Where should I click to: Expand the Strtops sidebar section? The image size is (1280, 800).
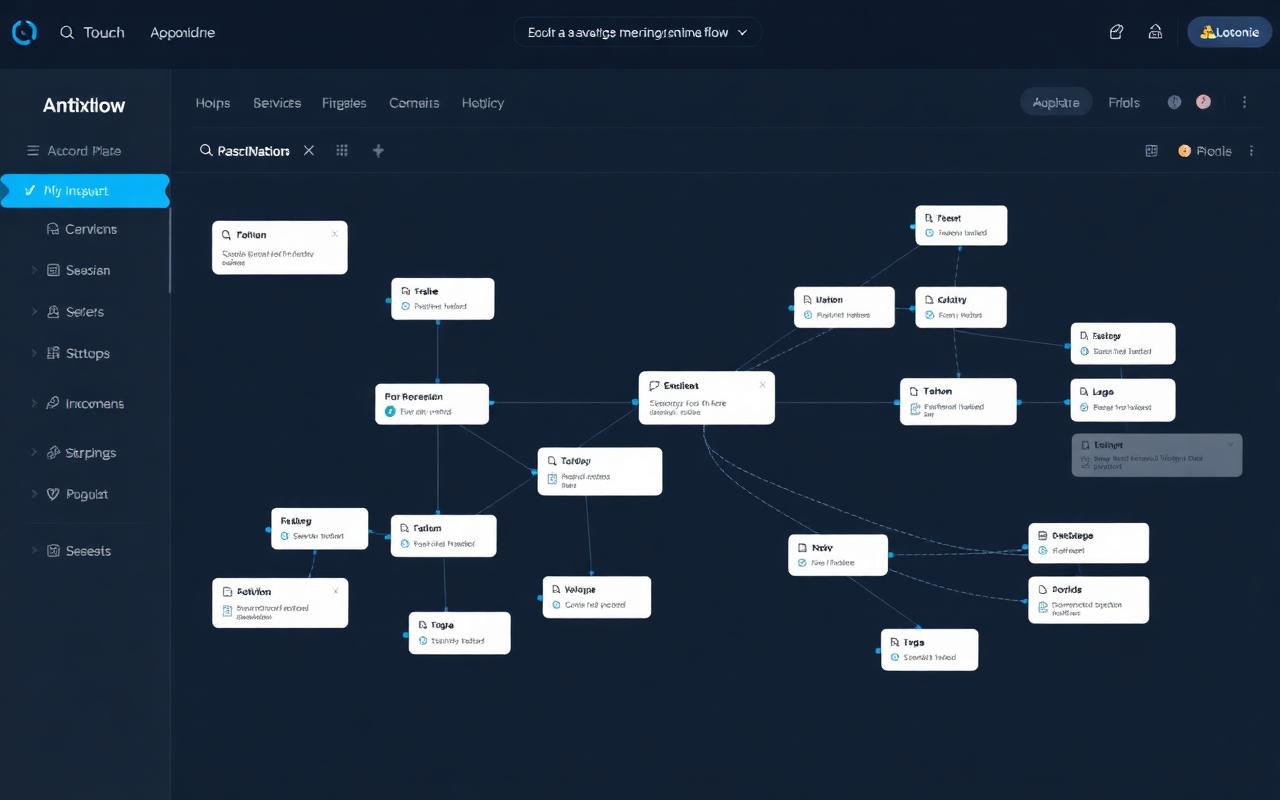34,353
